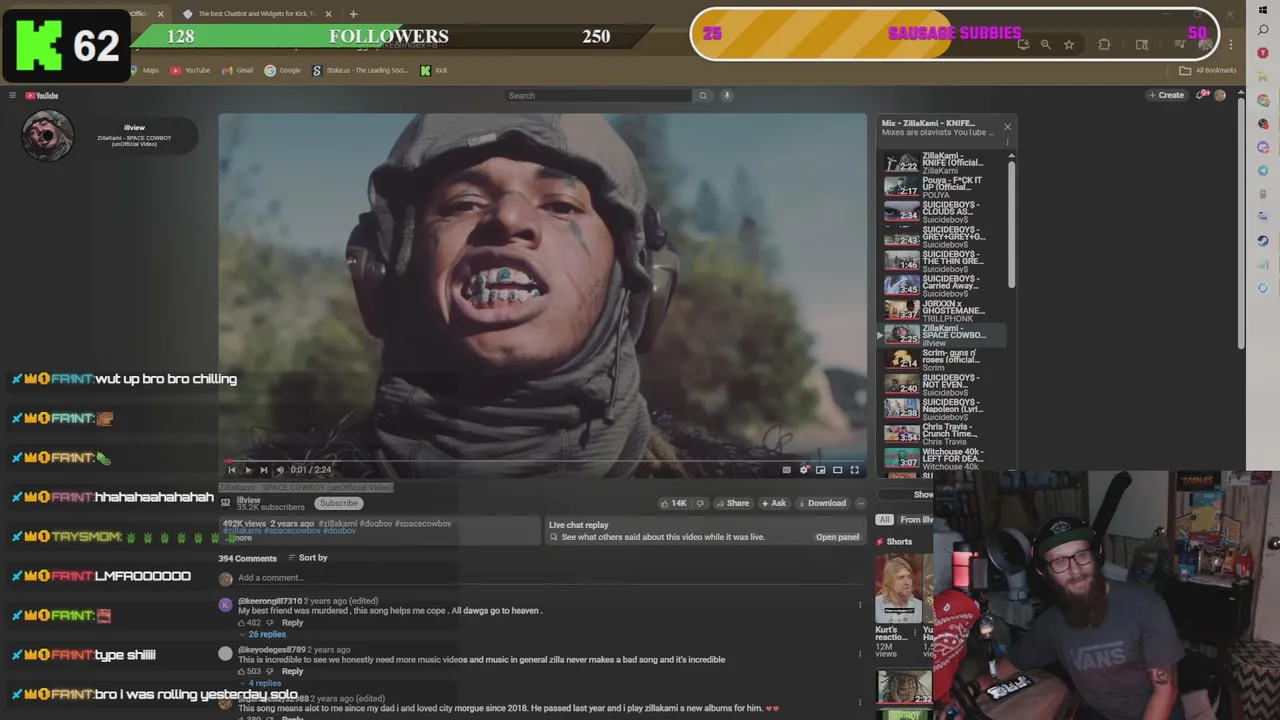Dislike the video with thumbs down
Image resolution: width=1280 pixels, height=720 pixels.
pyautogui.click(x=700, y=503)
